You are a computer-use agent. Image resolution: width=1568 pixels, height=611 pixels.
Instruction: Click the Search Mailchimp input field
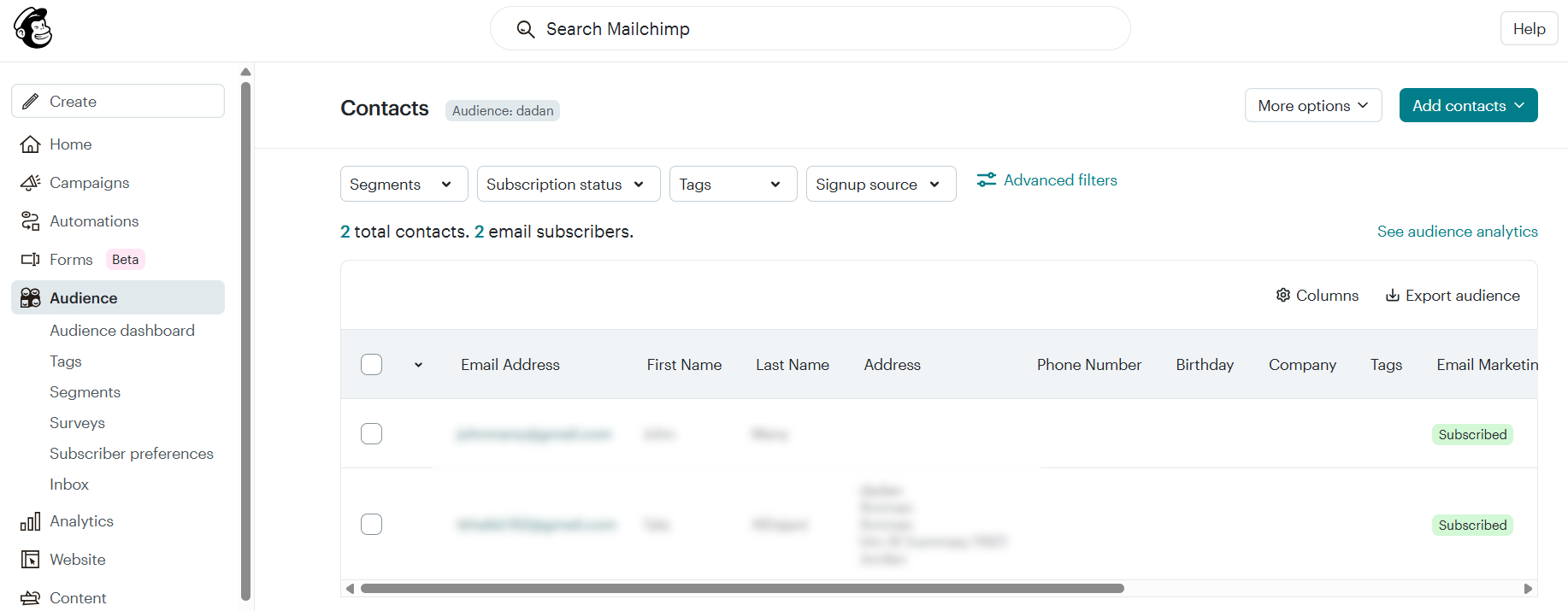811,28
